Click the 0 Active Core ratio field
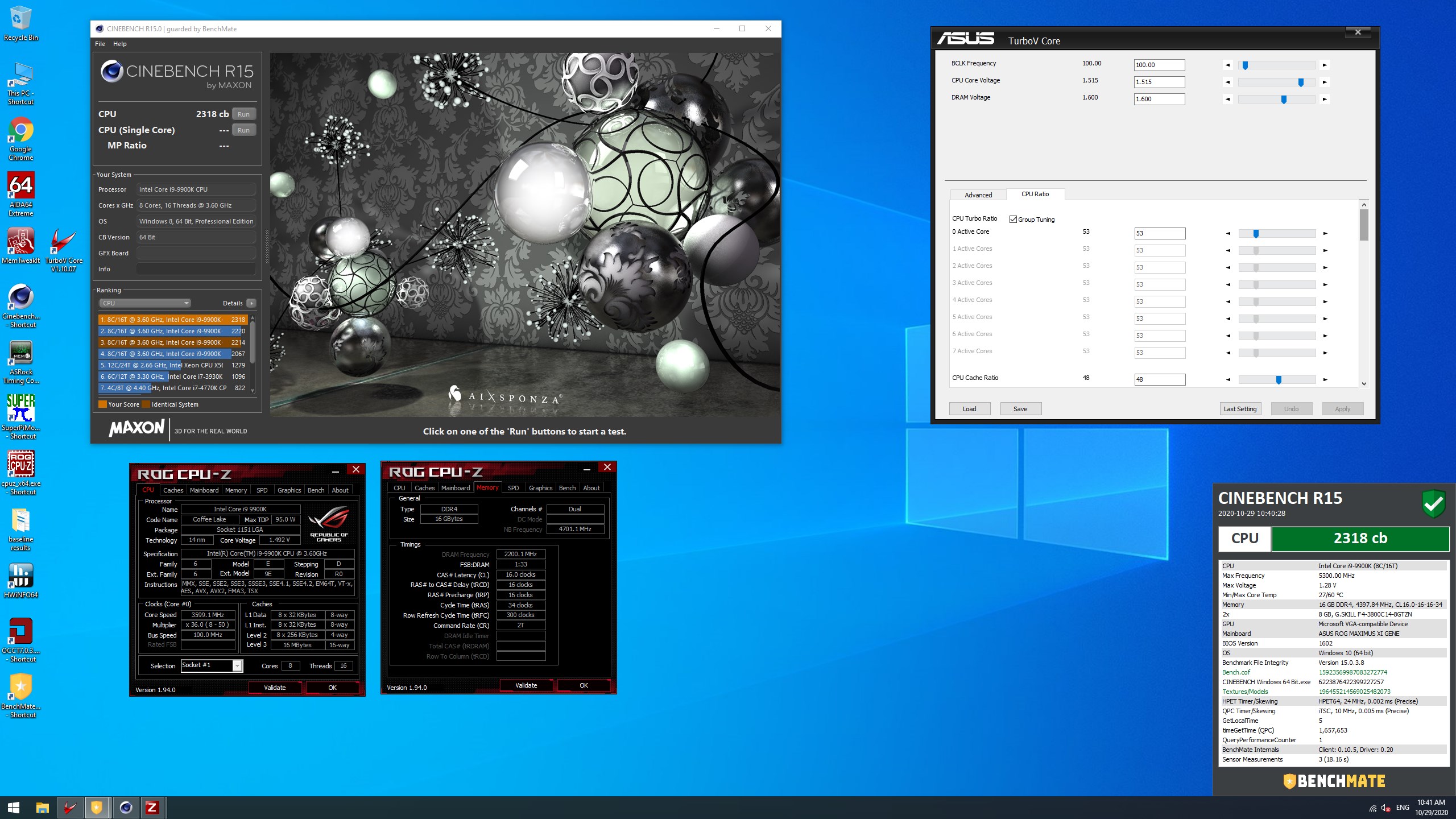The image size is (1456, 819). point(1160,233)
